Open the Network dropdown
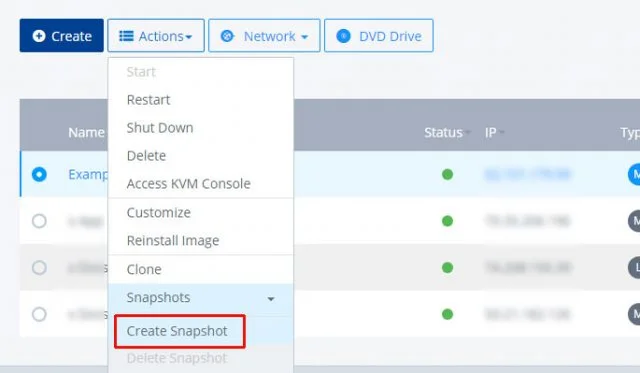The image size is (640, 373). click(x=264, y=36)
